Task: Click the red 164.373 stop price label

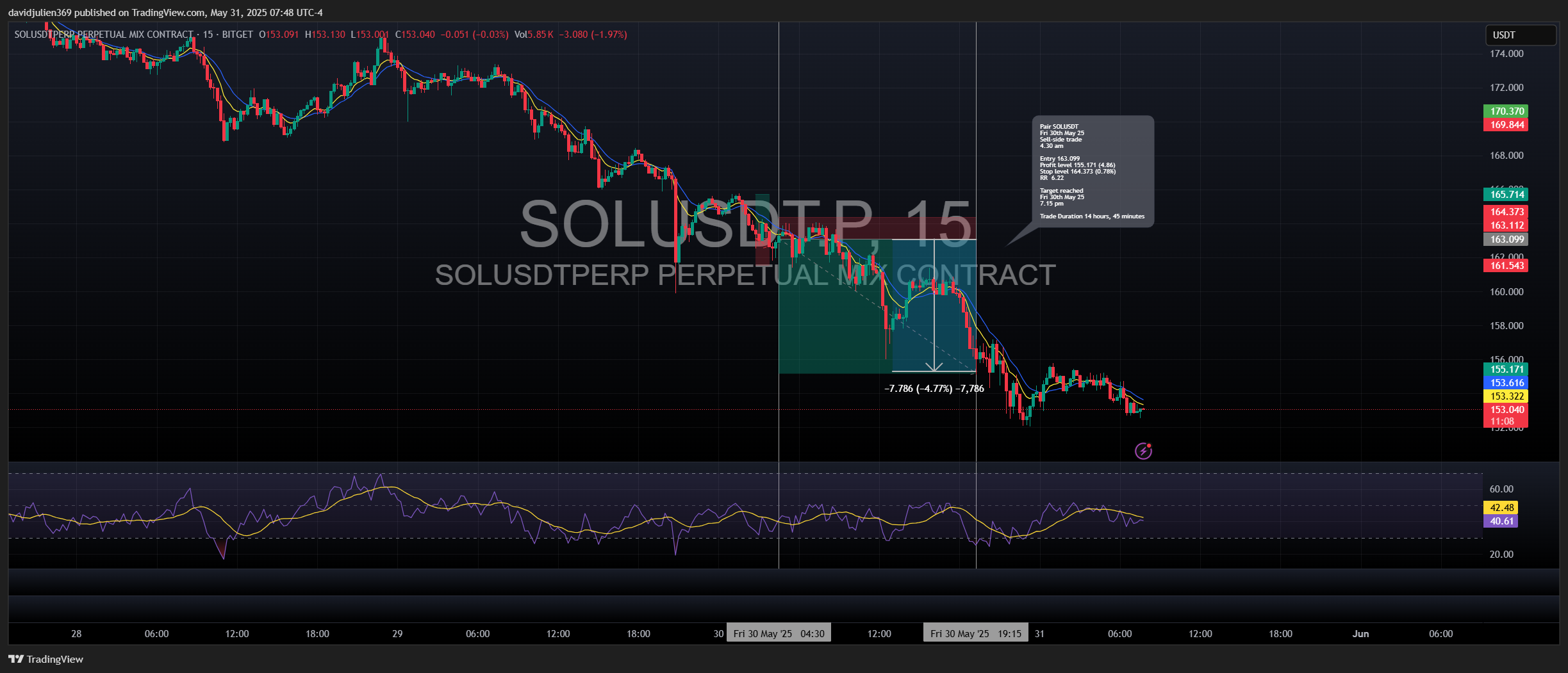Action: pos(1506,212)
